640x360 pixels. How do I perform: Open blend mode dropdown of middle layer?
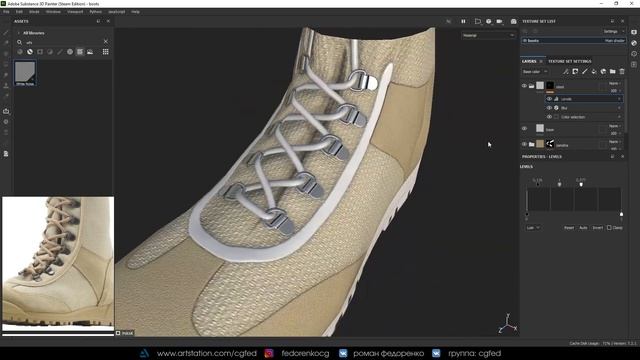click(614, 126)
